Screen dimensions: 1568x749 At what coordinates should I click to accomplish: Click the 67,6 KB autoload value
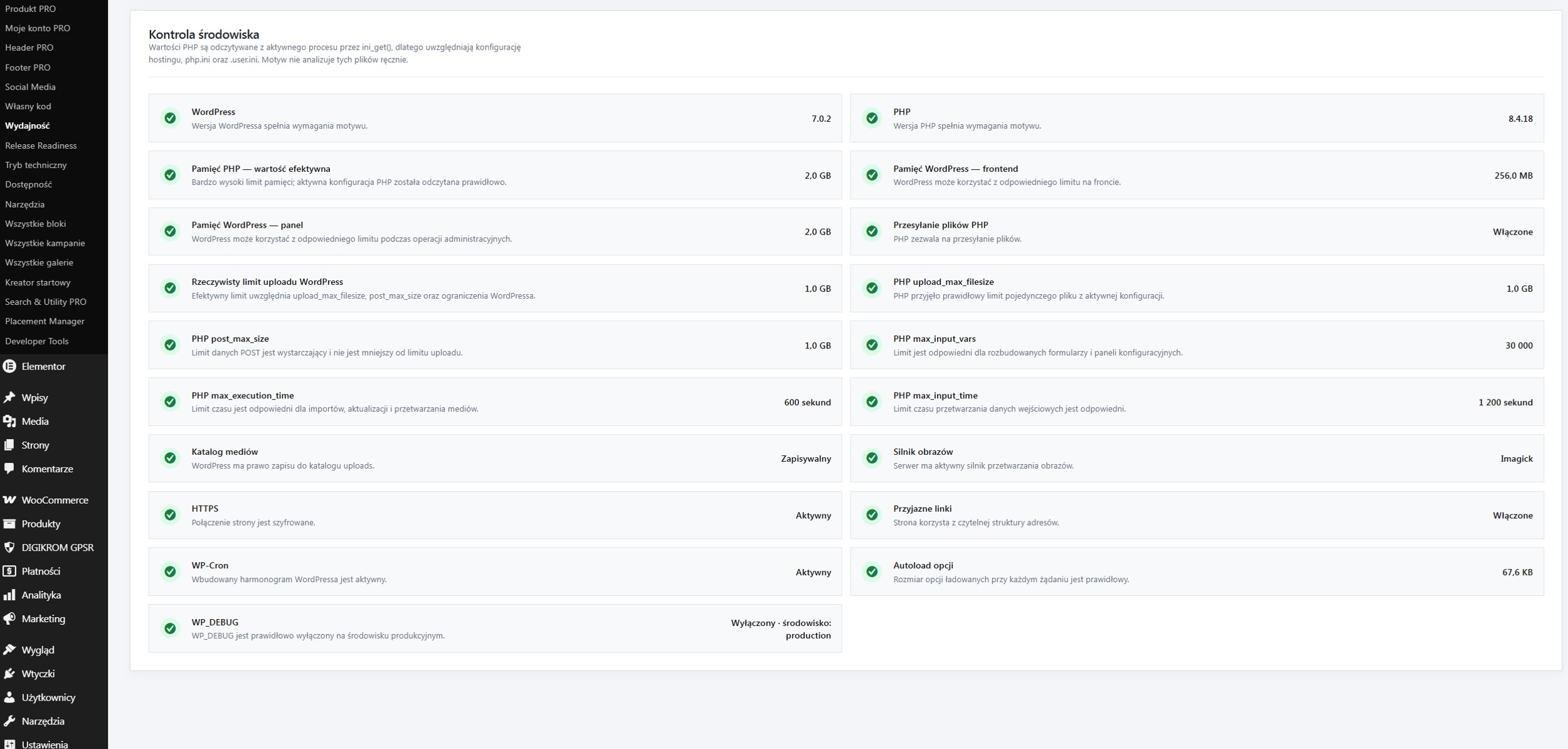click(1517, 573)
